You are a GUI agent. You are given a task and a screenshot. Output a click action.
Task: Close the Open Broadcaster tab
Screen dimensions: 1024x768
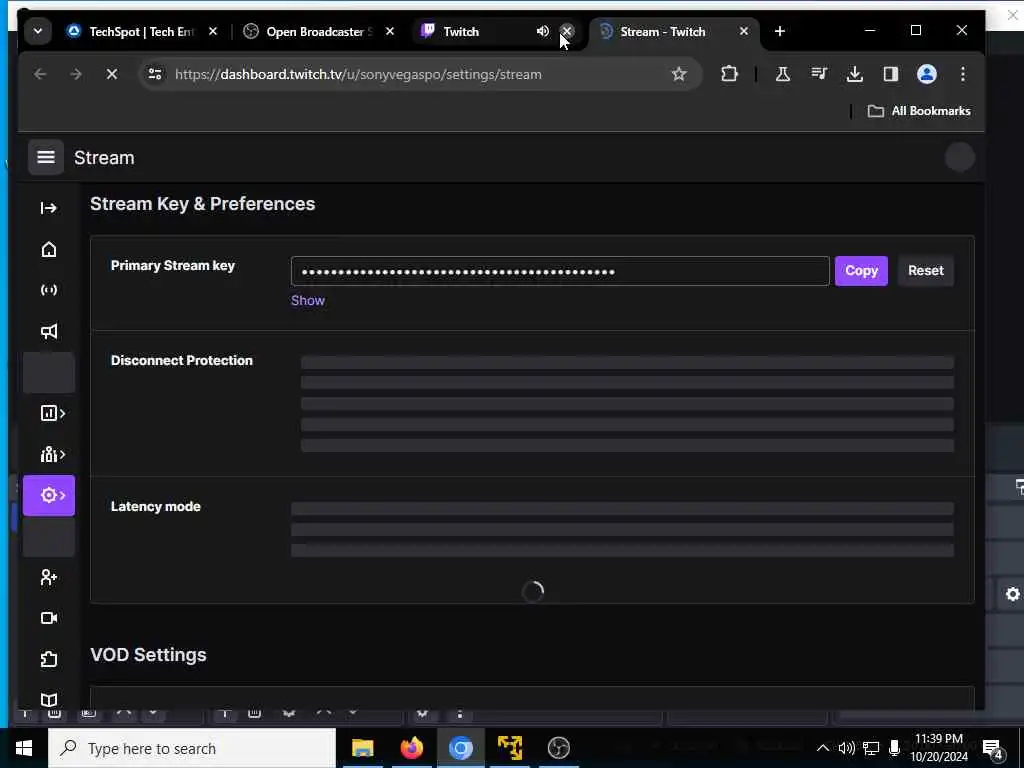(390, 31)
